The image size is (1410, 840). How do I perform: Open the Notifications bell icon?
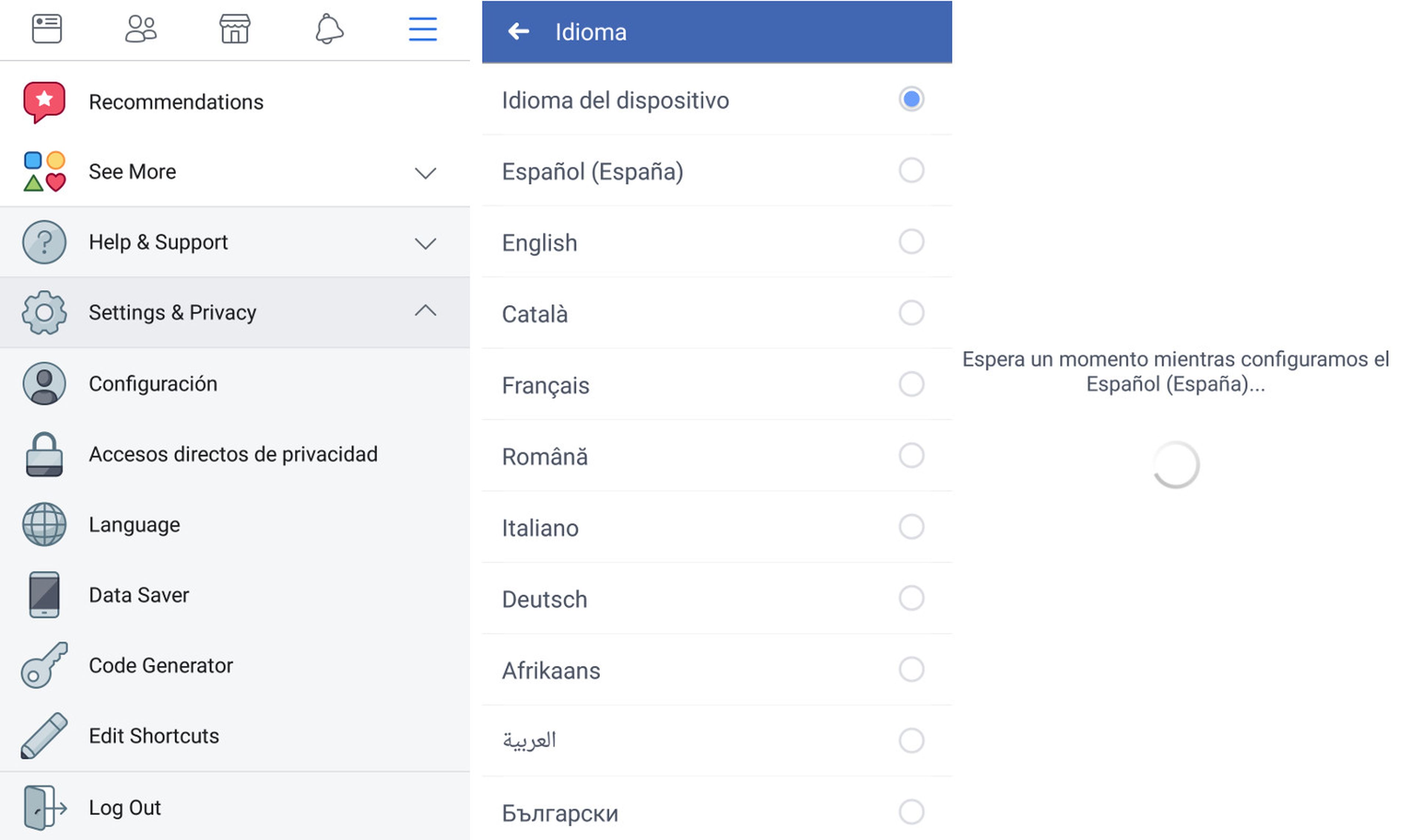(x=329, y=29)
